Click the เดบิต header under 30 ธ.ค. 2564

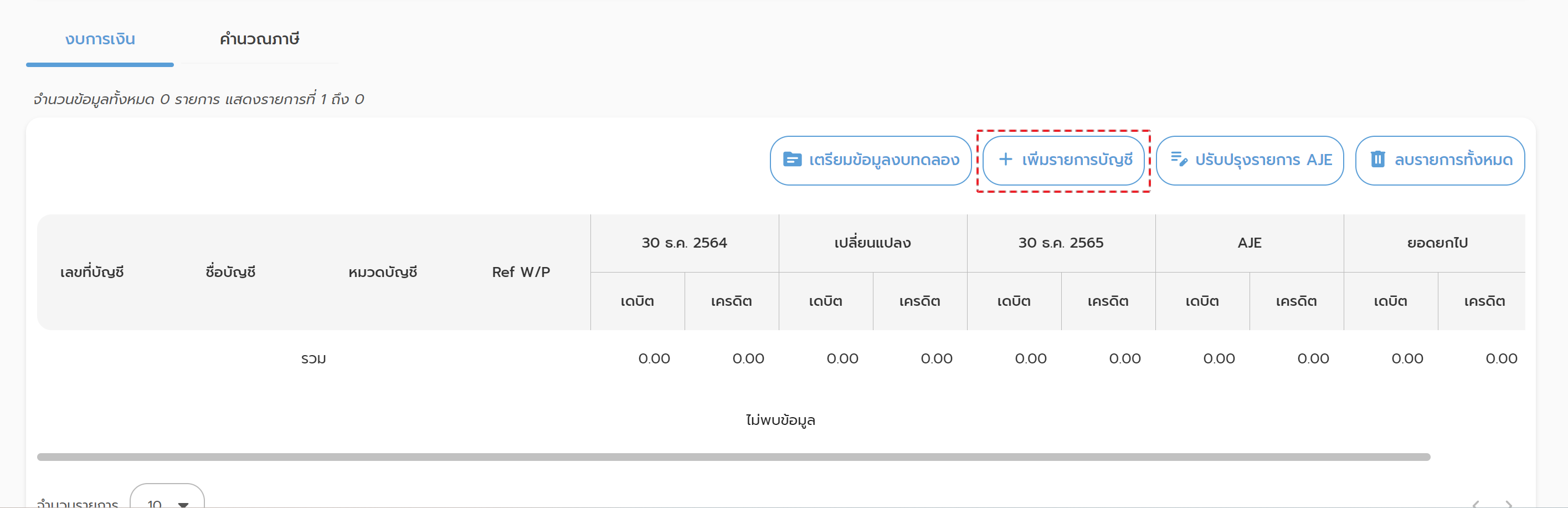click(x=637, y=301)
